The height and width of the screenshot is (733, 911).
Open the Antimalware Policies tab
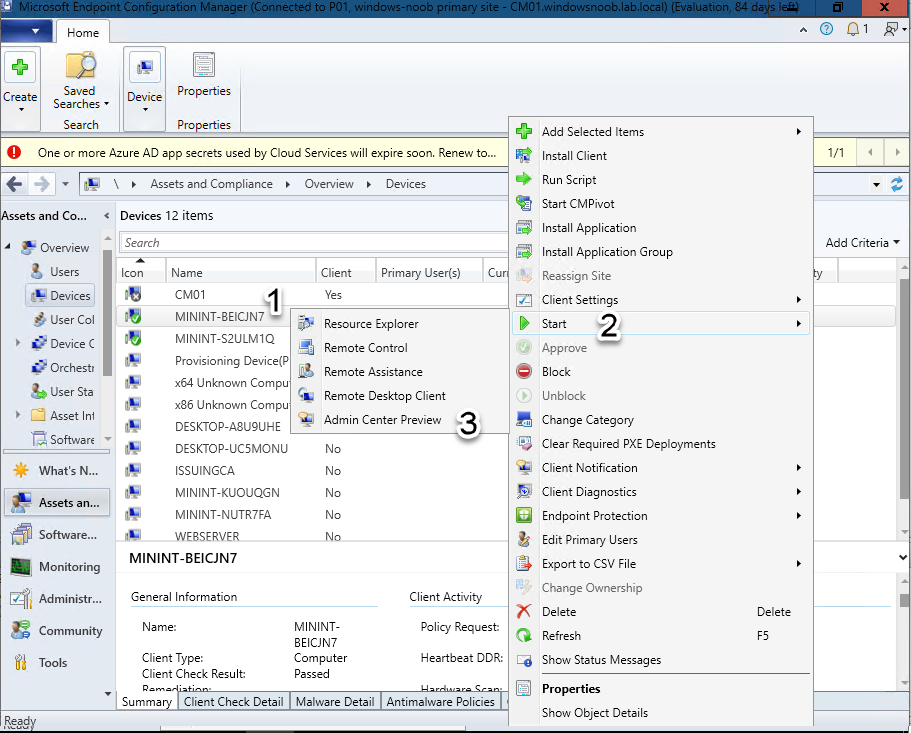441,702
